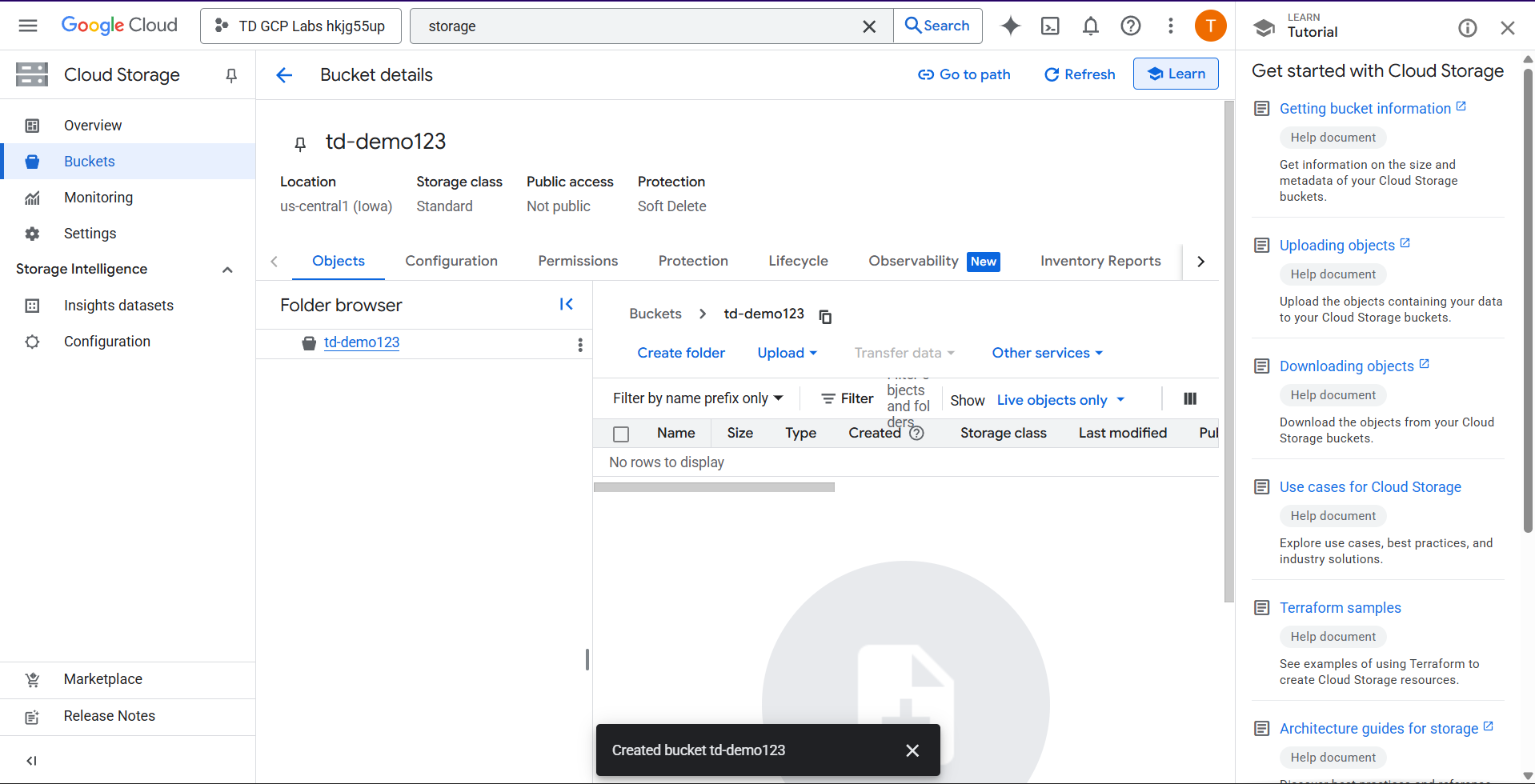Viewport: 1535px width, 784px height.
Task: Expand the Upload dropdown
Action: point(787,353)
